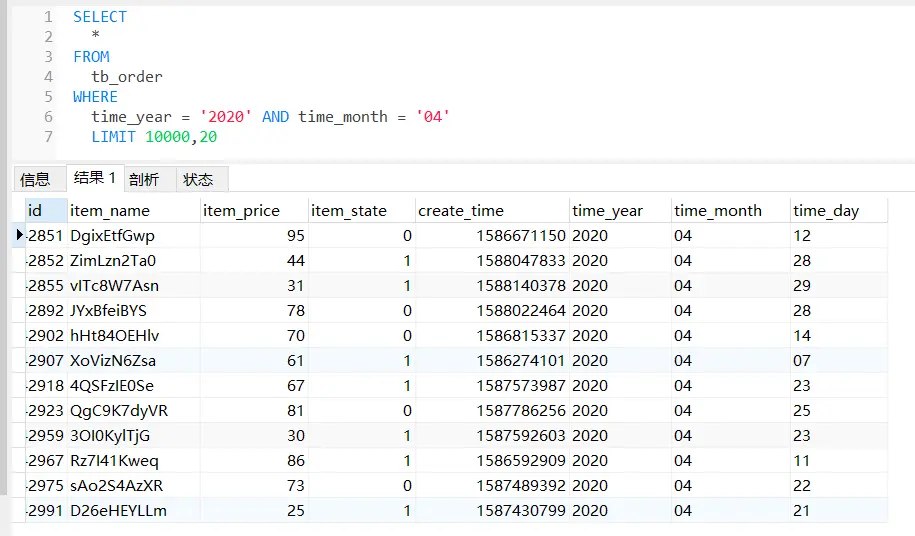Switch to the 信息 tab

[35, 179]
